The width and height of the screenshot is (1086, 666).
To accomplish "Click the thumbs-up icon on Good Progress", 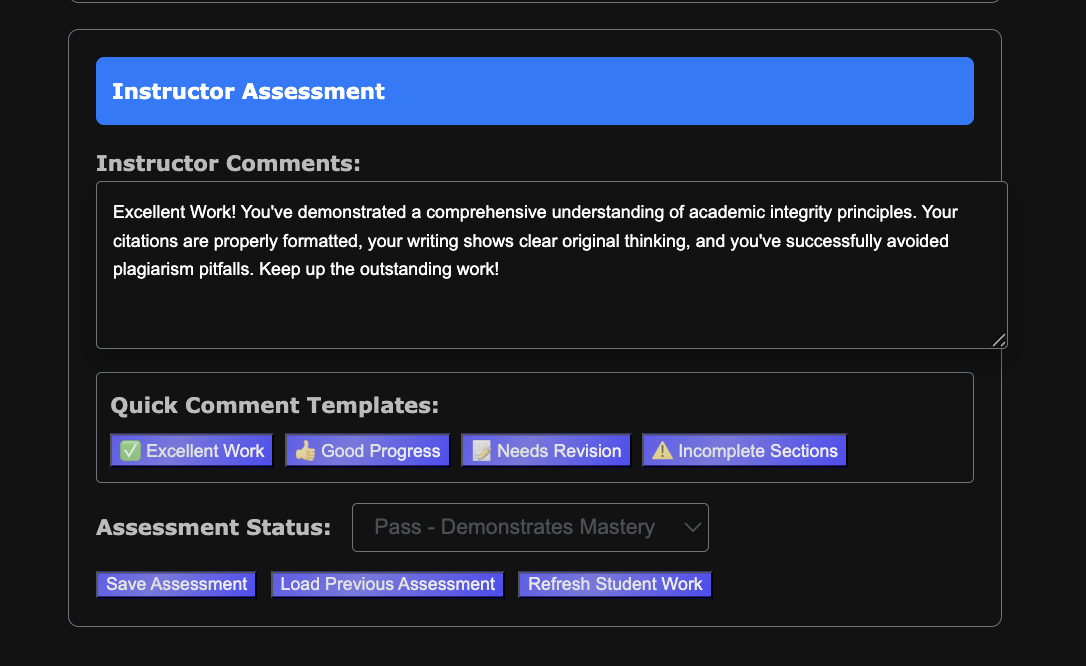I will click(305, 451).
